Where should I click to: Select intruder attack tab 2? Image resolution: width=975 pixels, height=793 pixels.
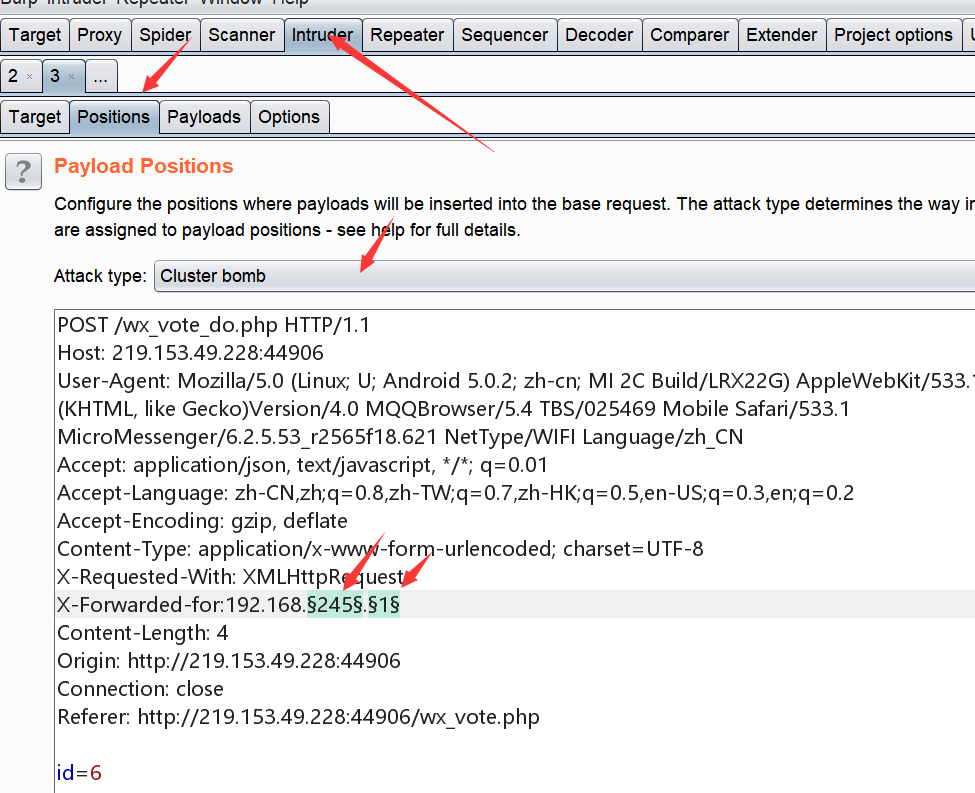[13, 77]
